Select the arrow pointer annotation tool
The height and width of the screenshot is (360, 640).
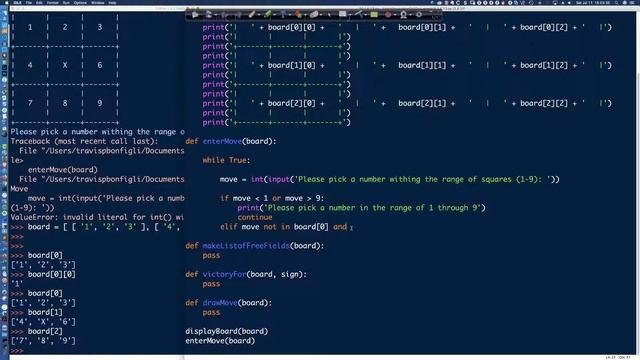[x=195, y=15]
